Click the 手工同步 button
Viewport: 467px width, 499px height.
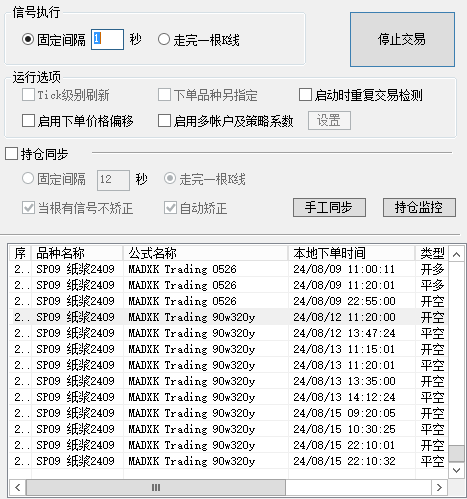click(x=329, y=207)
